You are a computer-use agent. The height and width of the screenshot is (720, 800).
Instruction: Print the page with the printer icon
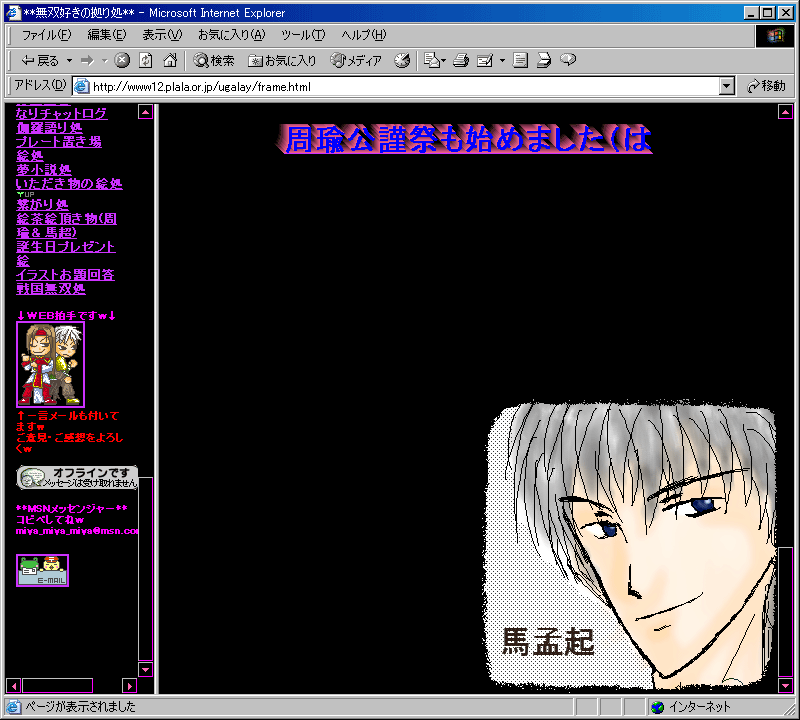(461, 61)
